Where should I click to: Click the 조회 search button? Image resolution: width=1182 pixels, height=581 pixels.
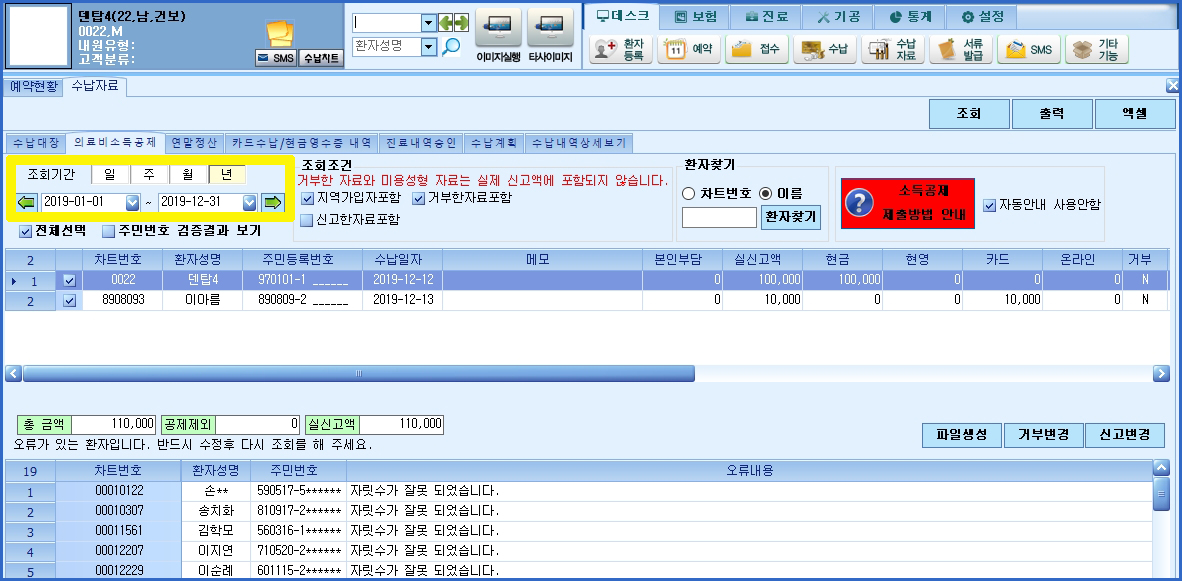pos(969,115)
